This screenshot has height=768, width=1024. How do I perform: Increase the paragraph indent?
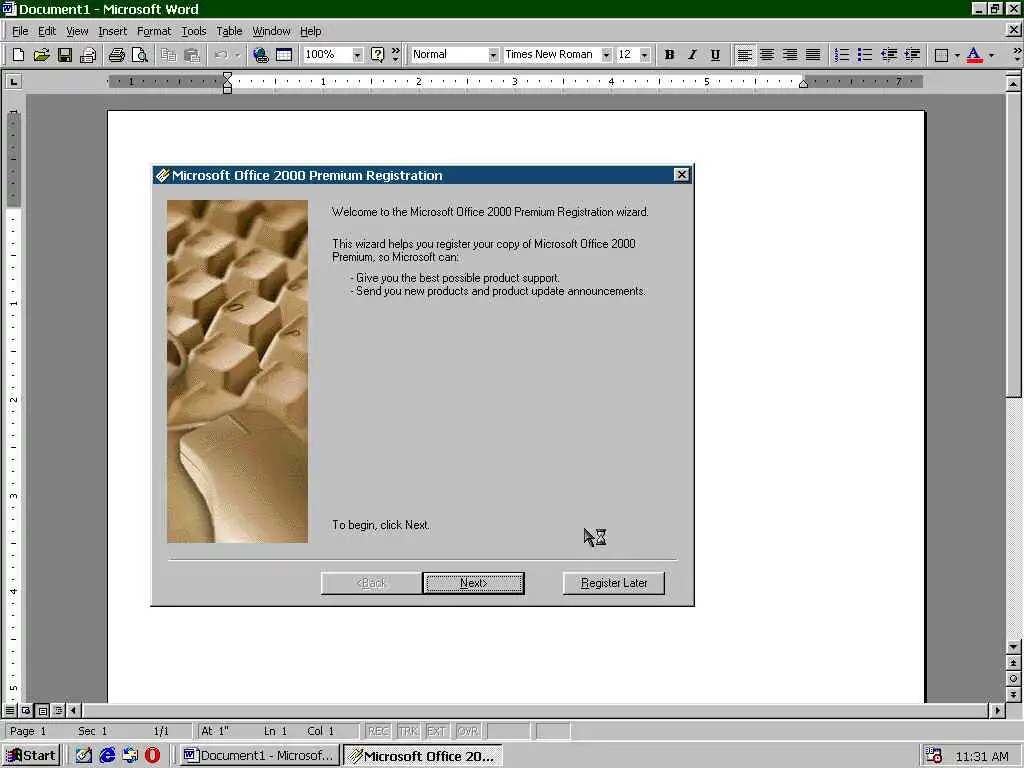pyautogui.click(x=912, y=55)
